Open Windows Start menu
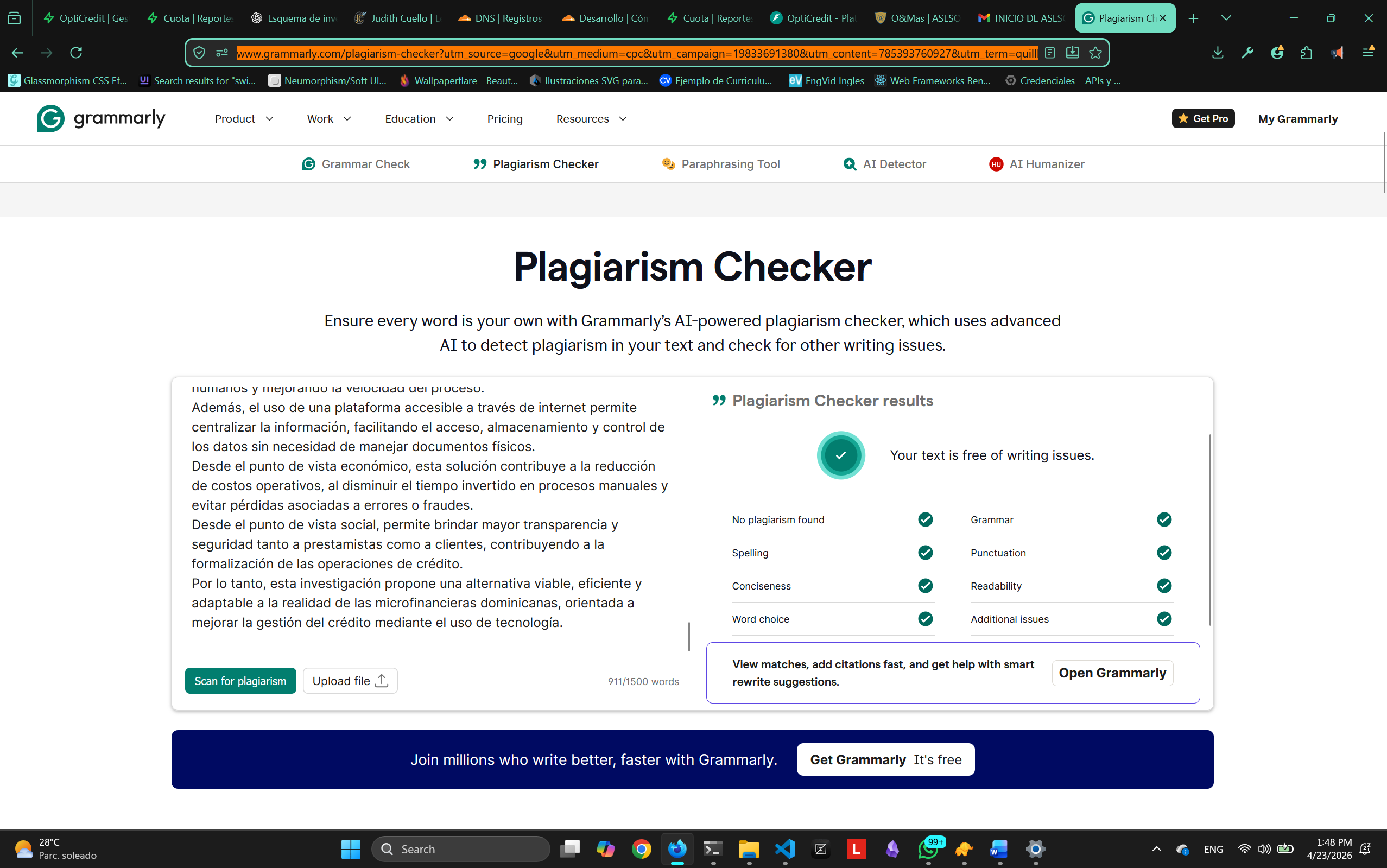This screenshot has height=868, width=1387. click(350, 849)
